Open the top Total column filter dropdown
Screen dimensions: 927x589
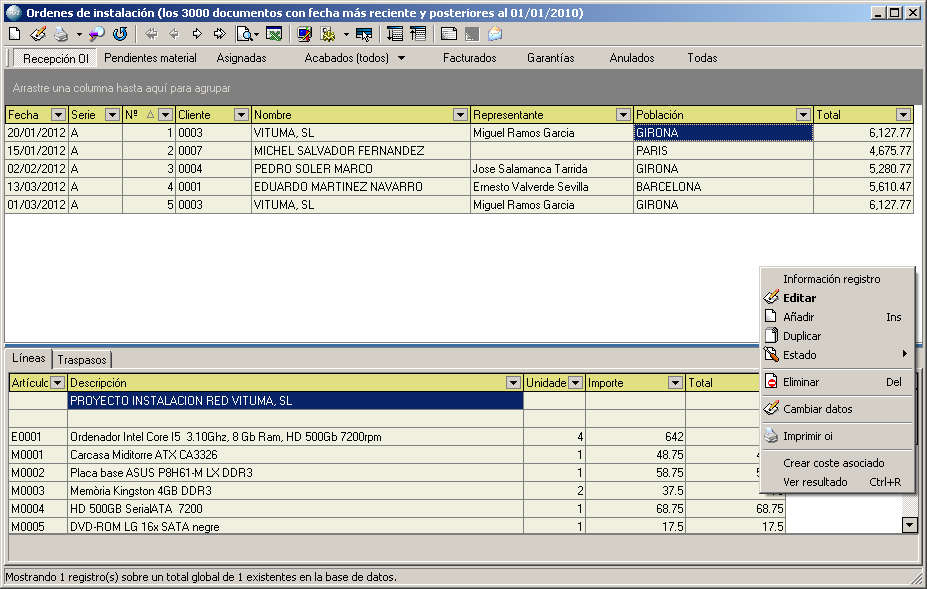(903, 115)
